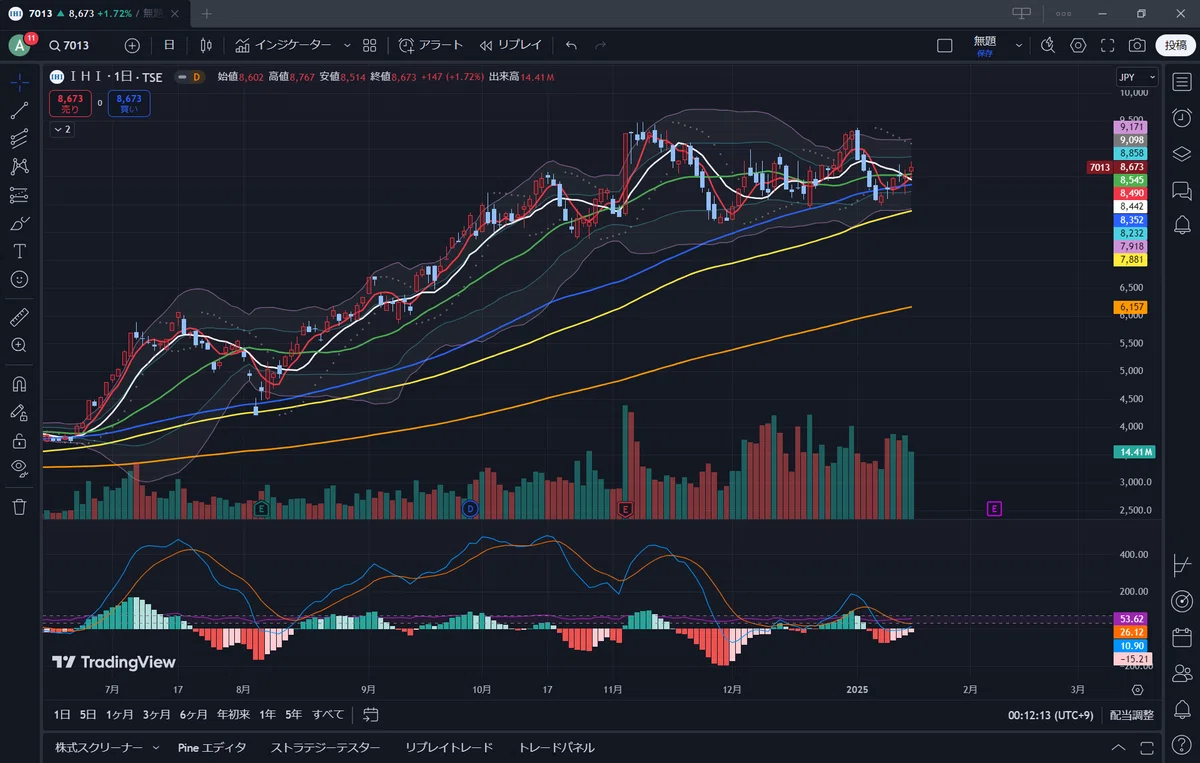Image resolution: width=1200 pixels, height=763 pixels.
Task: Open the calendar panel in right sidebar
Action: tap(1181, 636)
